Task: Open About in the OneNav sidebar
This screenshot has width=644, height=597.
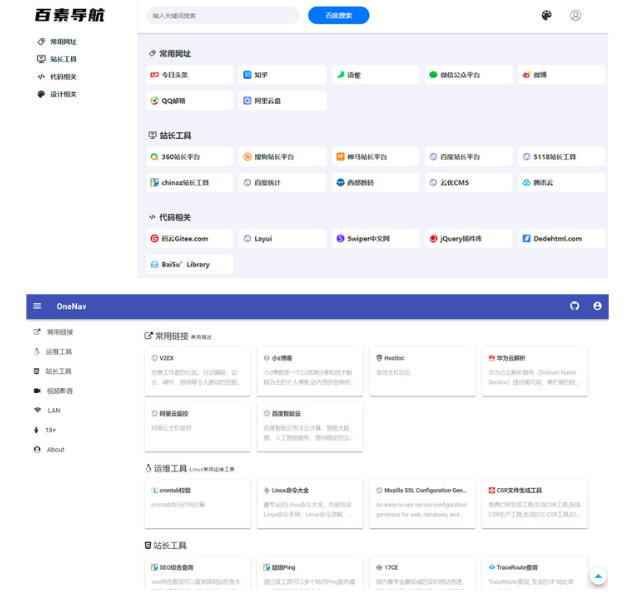Action: [55, 449]
